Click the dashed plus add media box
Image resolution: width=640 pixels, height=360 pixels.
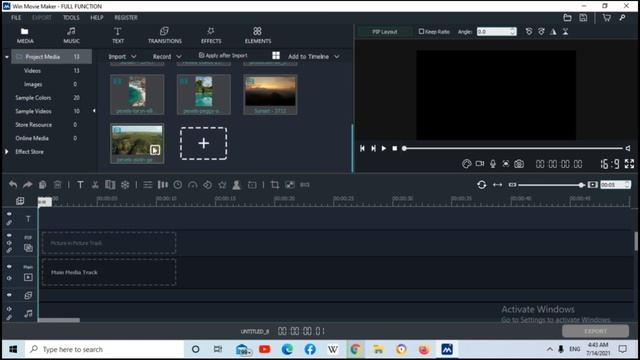(x=203, y=143)
